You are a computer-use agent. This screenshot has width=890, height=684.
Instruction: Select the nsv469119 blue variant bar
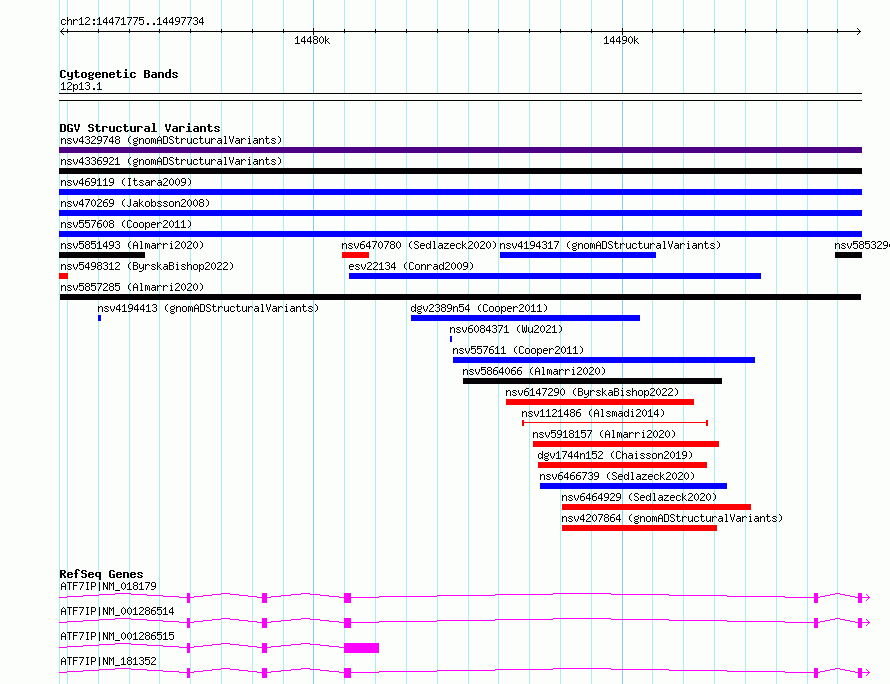click(460, 192)
